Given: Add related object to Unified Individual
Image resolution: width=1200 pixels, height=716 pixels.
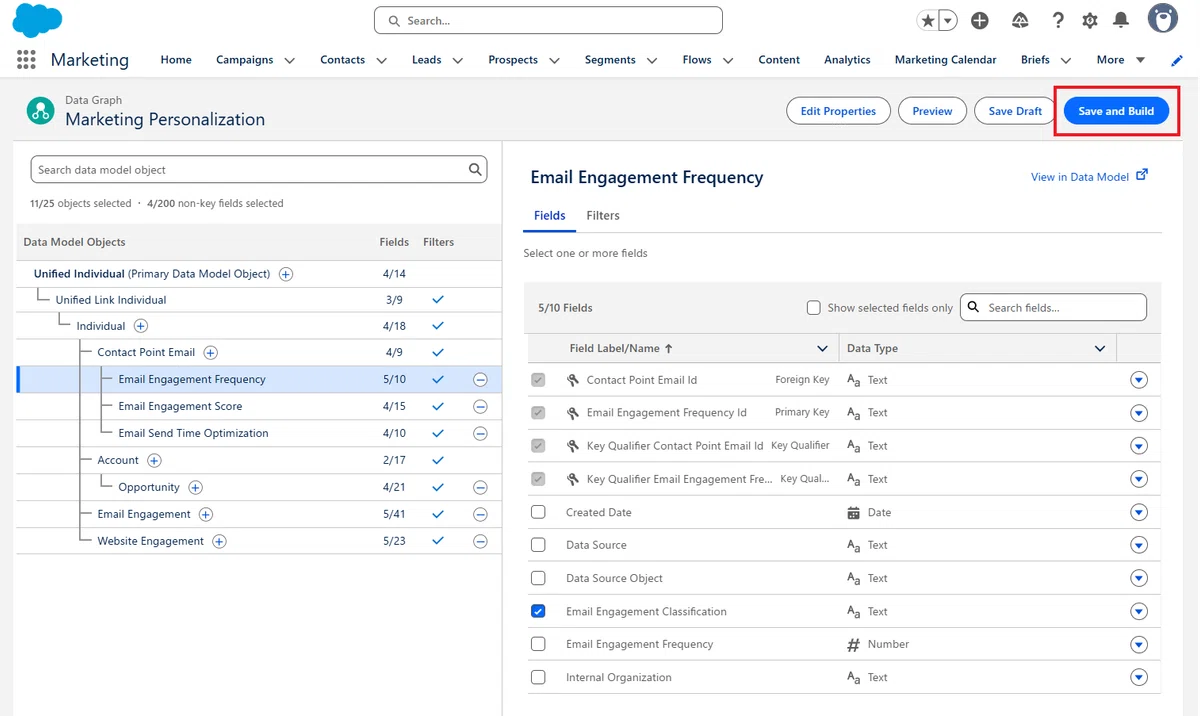Looking at the screenshot, I should [286, 274].
